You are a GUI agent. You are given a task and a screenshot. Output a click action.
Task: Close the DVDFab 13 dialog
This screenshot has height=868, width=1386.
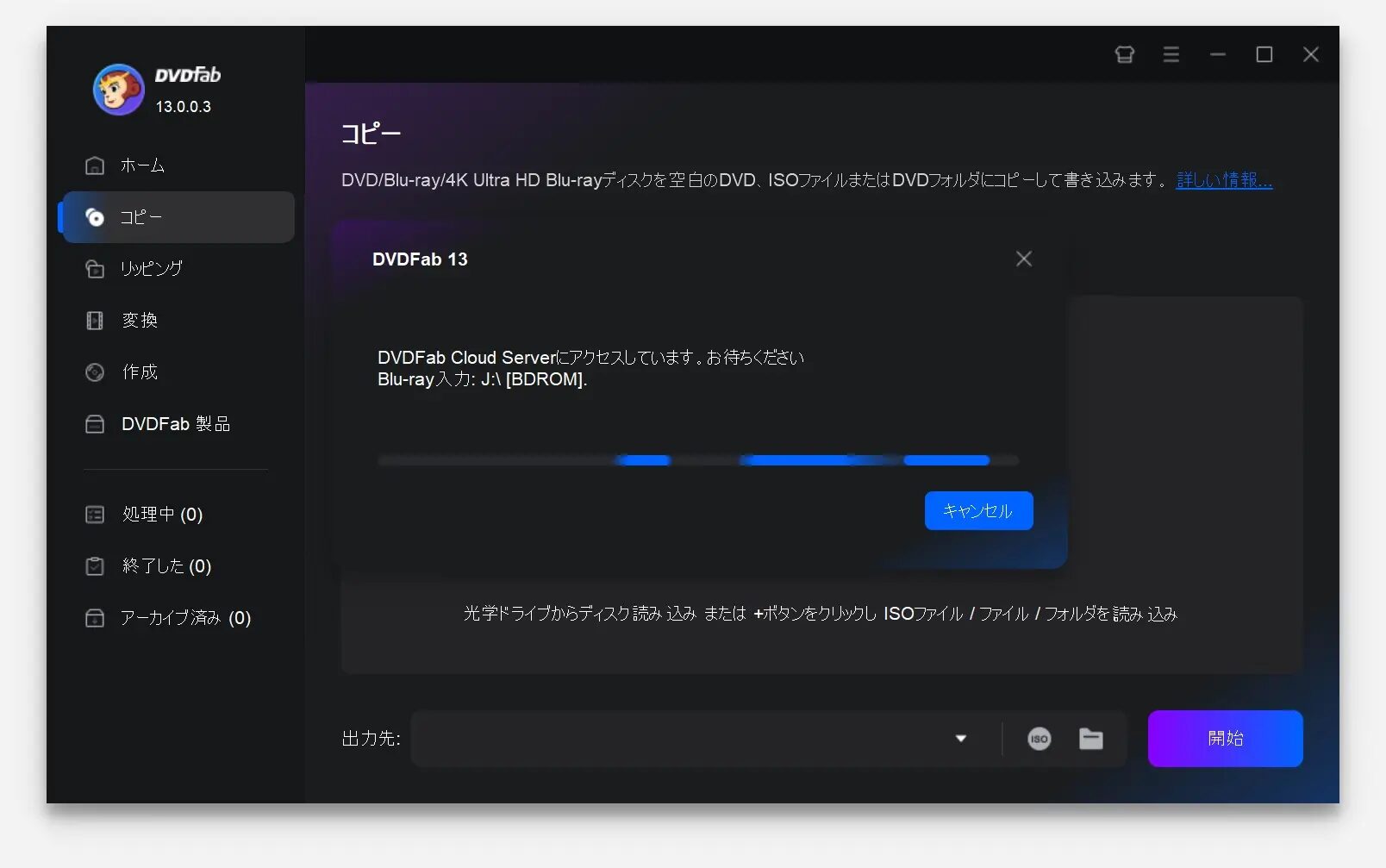point(1023,259)
